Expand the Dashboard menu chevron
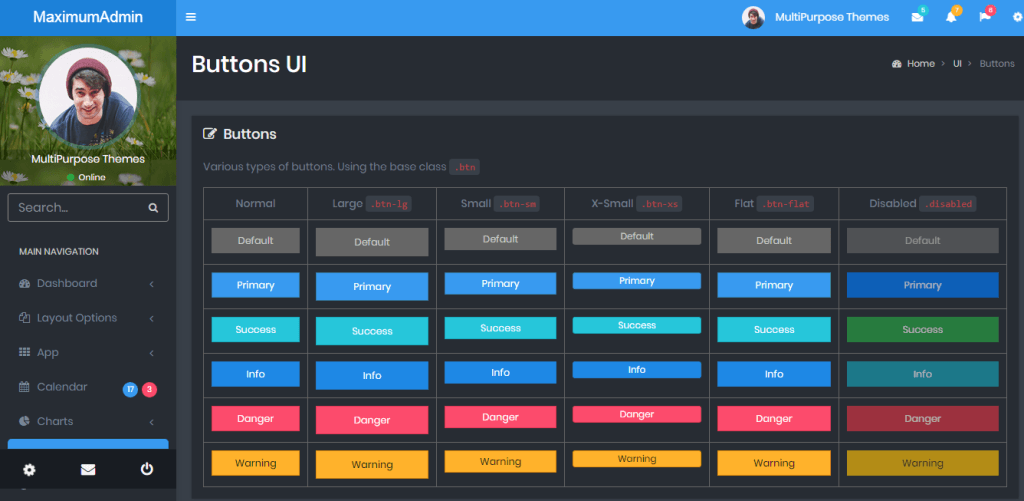 [x=152, y=283]
